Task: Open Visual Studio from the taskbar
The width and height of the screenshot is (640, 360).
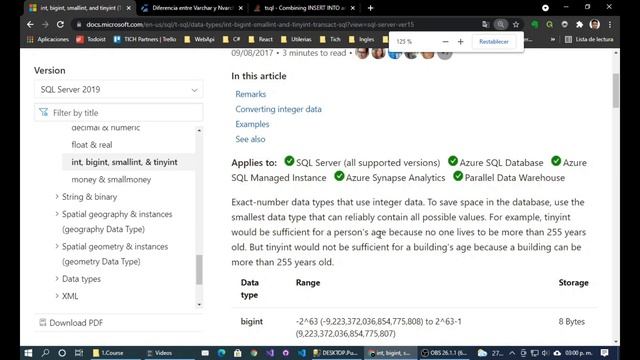Action: (270, 353)
